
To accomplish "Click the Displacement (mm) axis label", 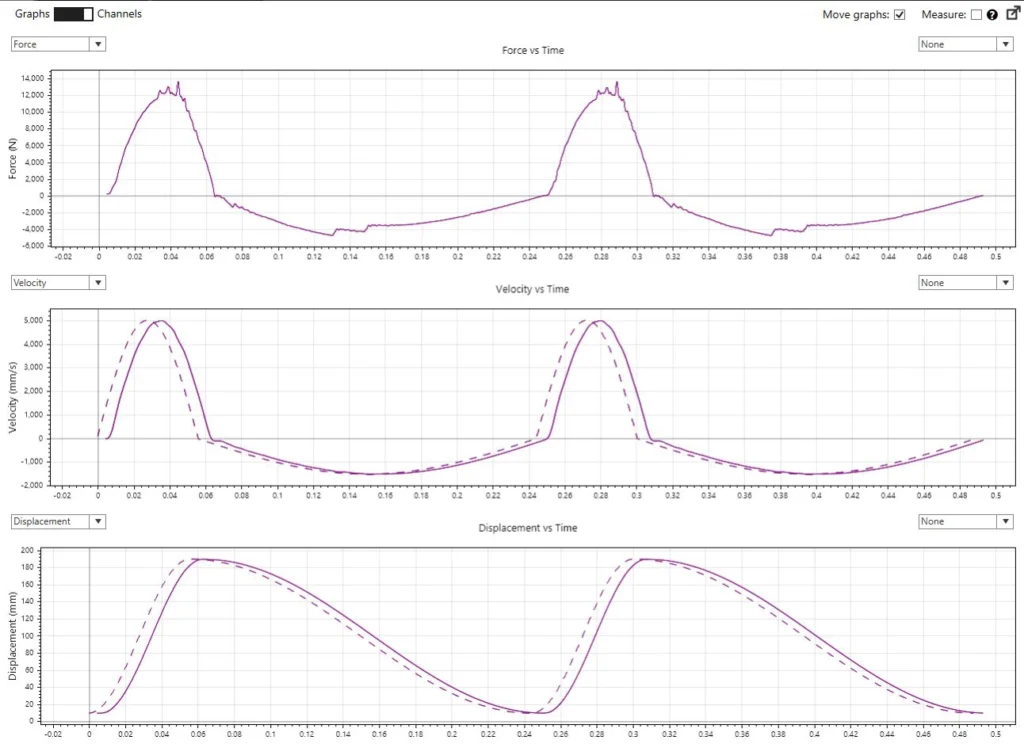I will pyautogui.click(x=12, y=636).
